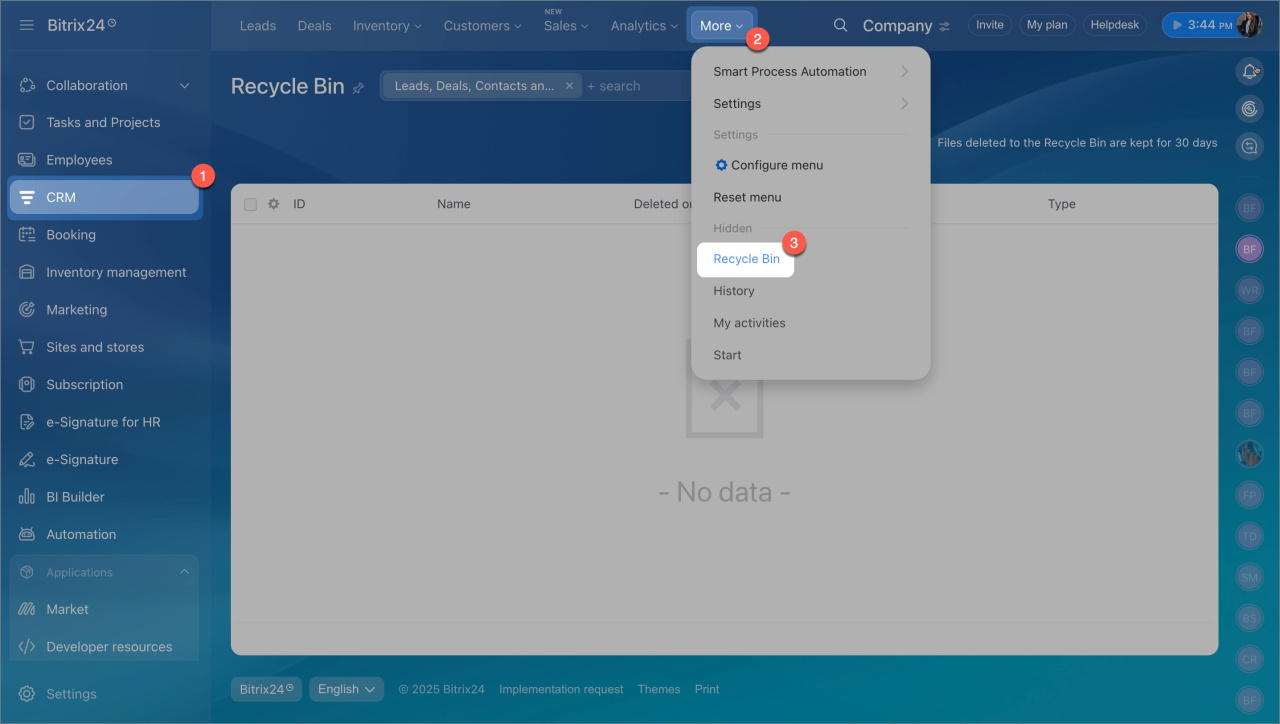Open the Analytics dropdown menu
1280x724 pixels.
pyautogui.click(x=643, y=26)
